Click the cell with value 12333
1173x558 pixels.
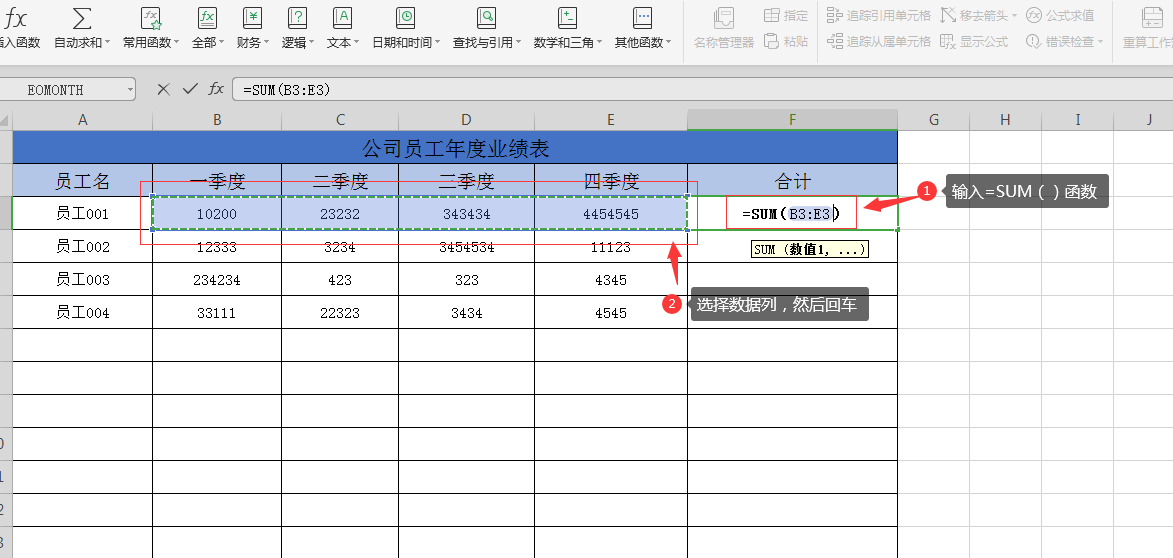tap(217, 246)
